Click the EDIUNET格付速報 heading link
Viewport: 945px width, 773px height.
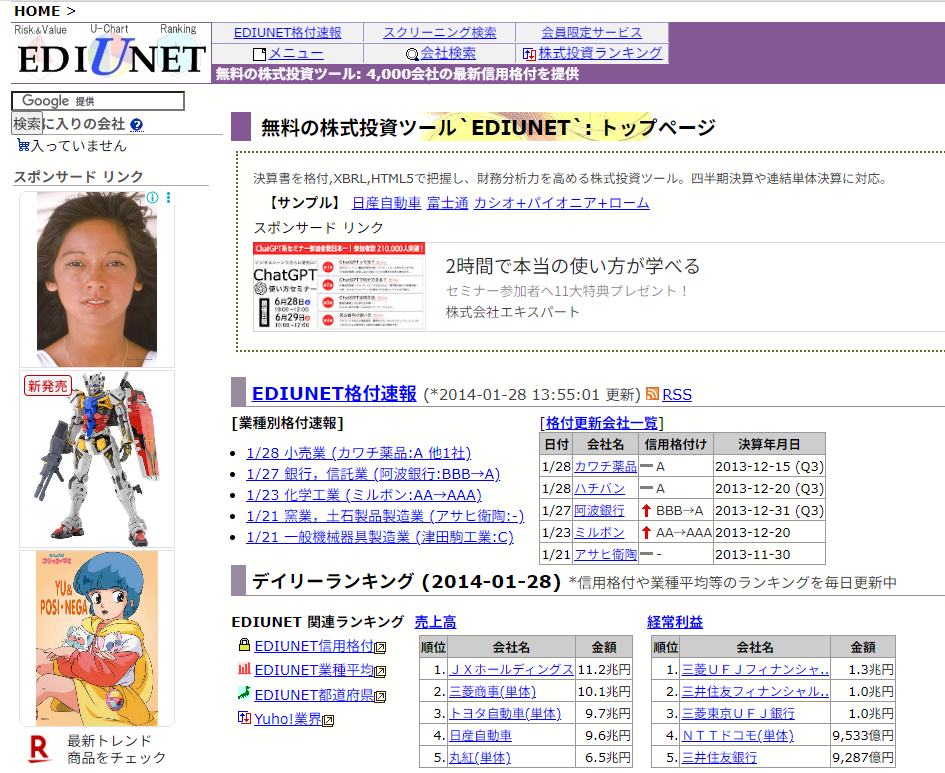[x=334, y=393]
